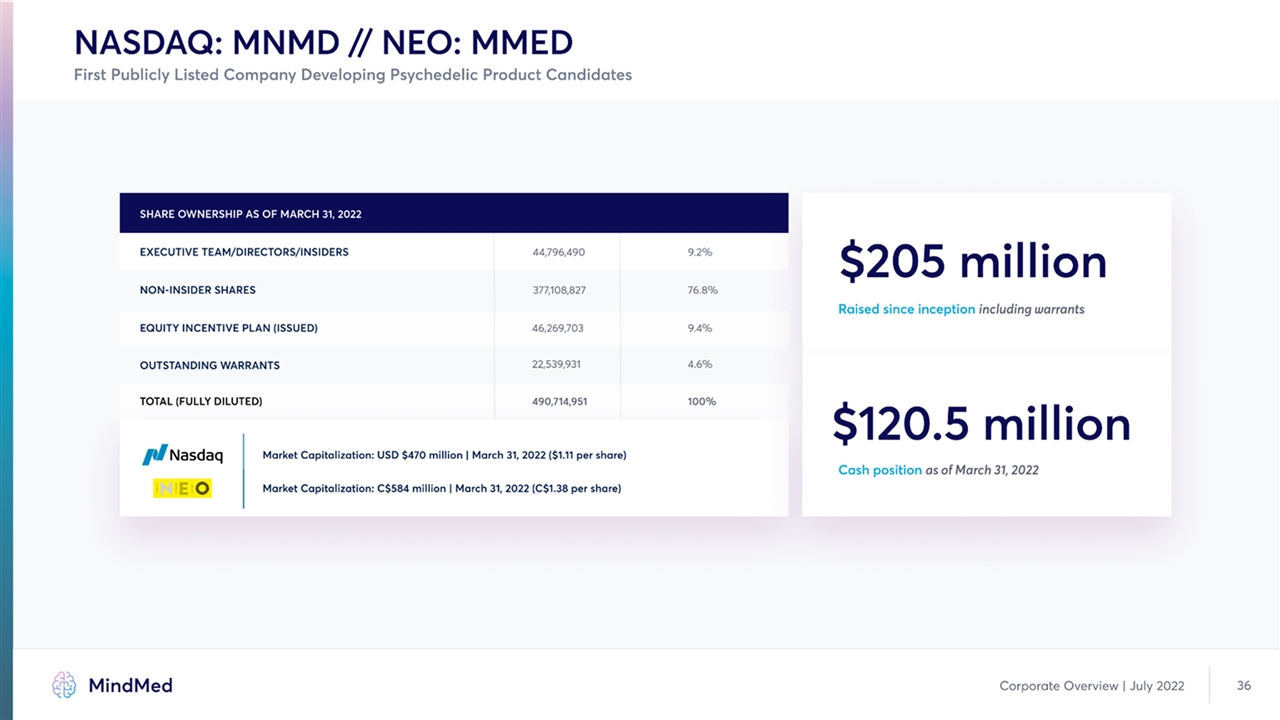Click the USD $470 million market capitalization line

click(444, 456)
